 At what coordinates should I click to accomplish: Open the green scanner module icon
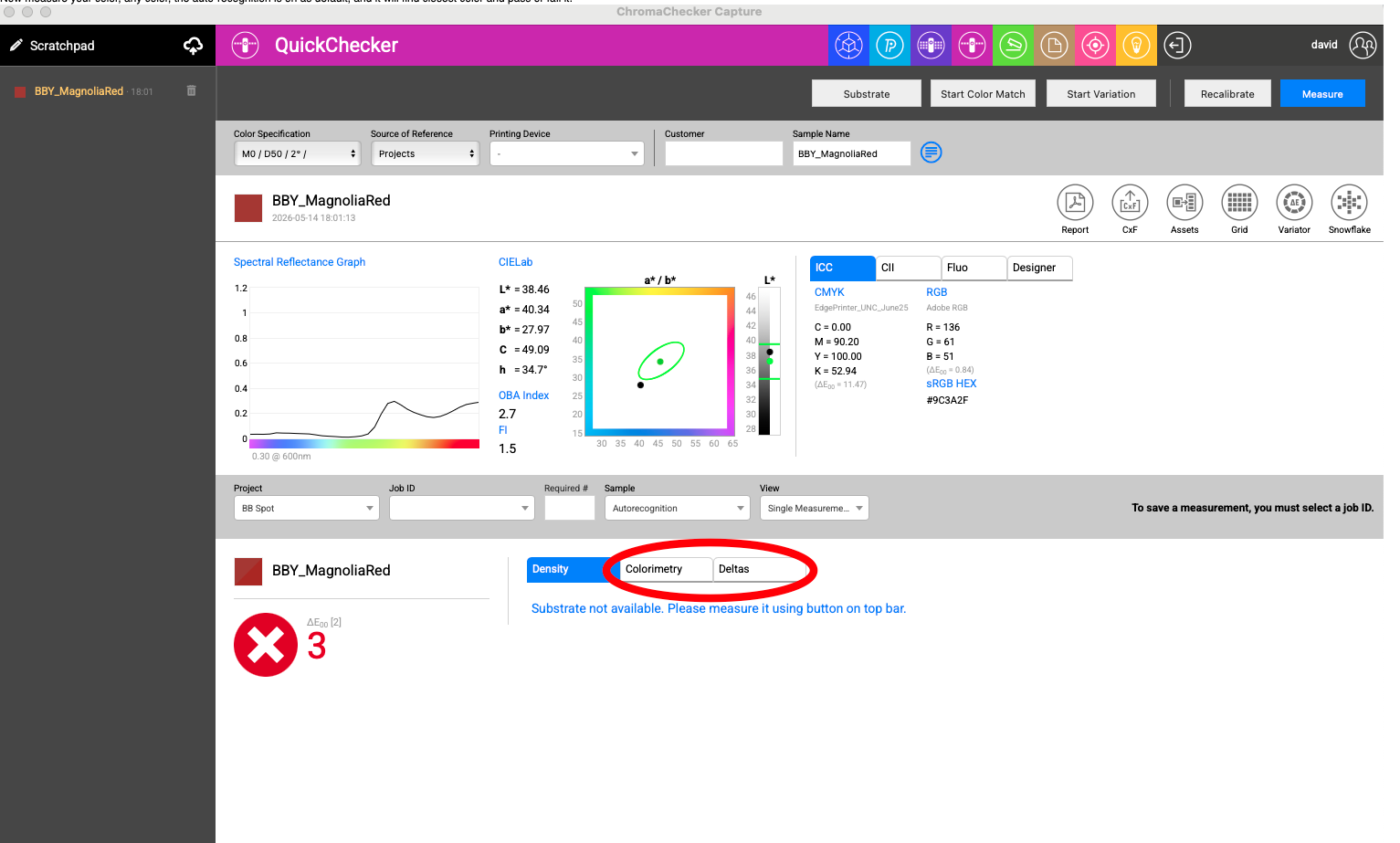[1013, 45]
